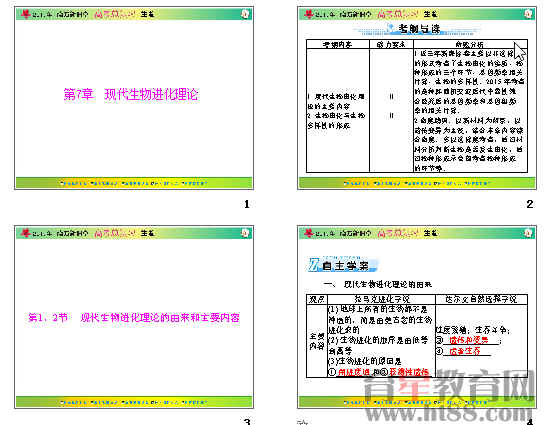Click the red answer 获得性遗传
Screen dimensions: 550x425
coord(409,372)
